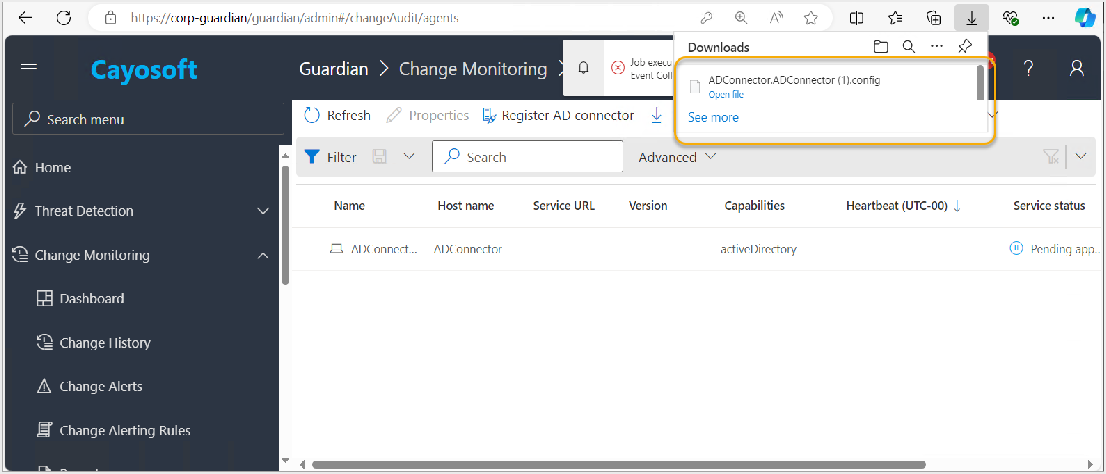
Task: Open more options in Downloads panel
Action: (x=937, y=47)
